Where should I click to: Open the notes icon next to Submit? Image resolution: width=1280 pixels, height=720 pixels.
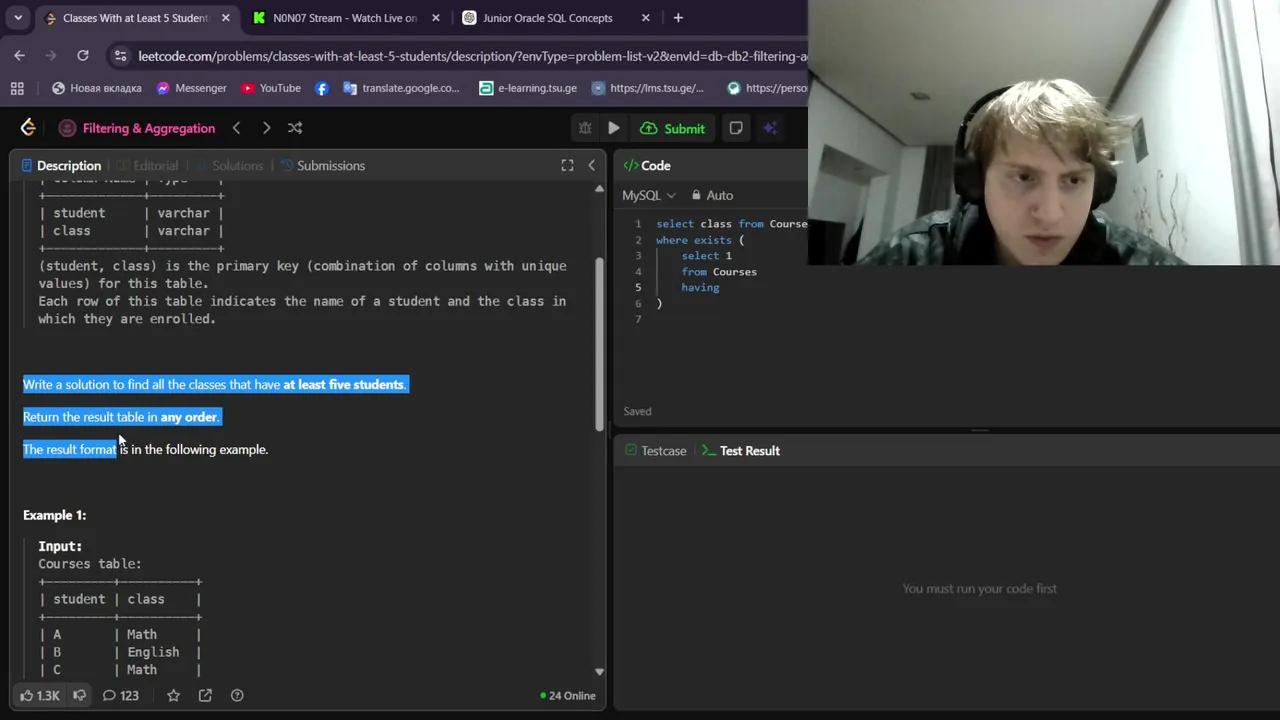tap(736, 128)
